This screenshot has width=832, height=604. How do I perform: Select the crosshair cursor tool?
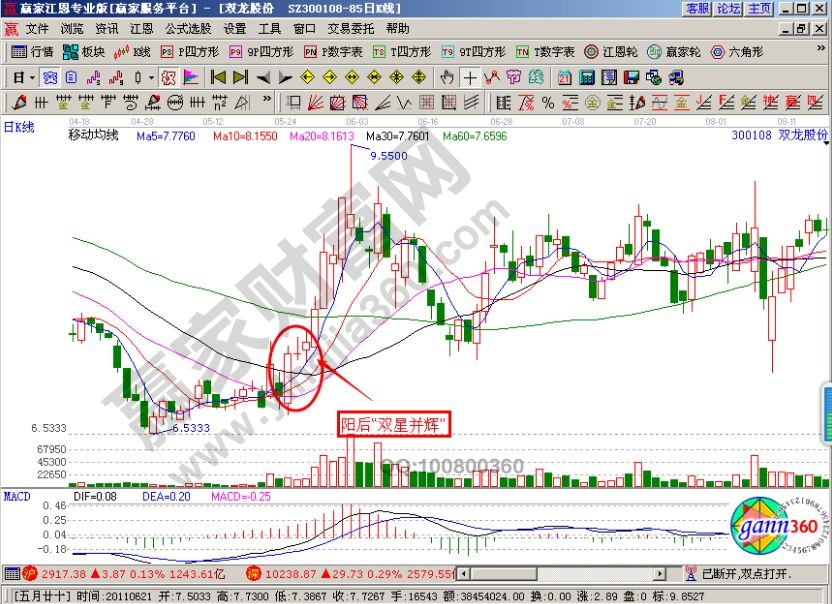[x=469, y=77]
